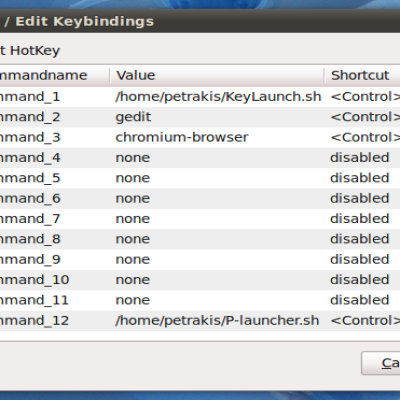400x400 pixels.
Task: Click the none value for command_9
Action: click(133, 260)
